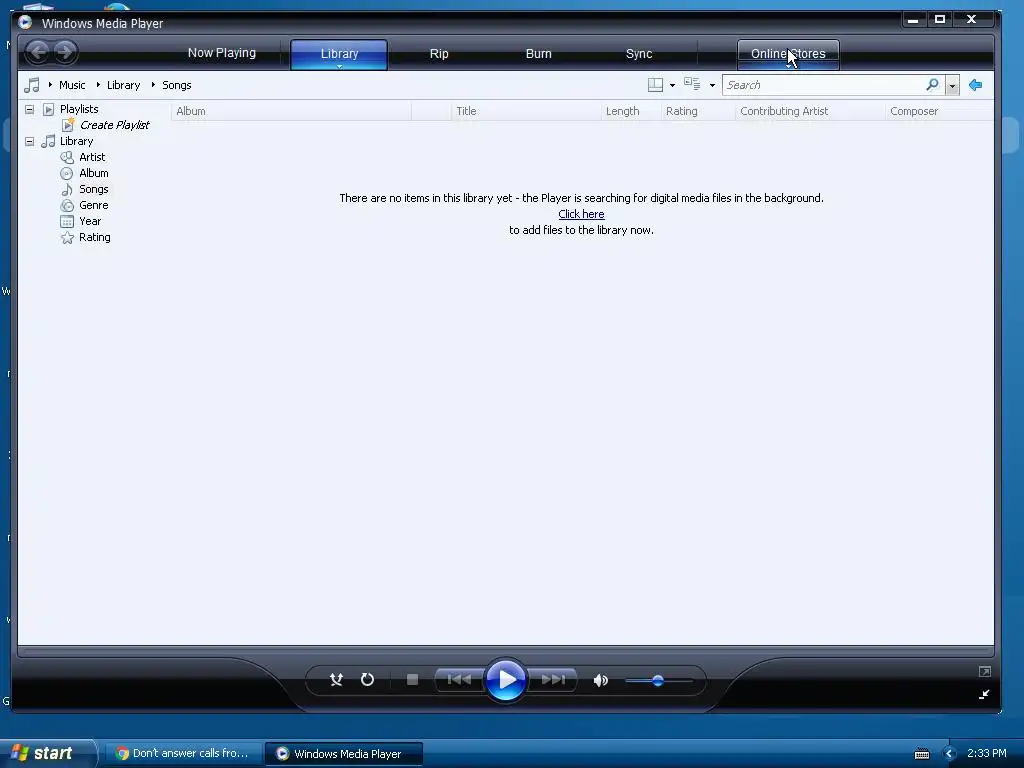Screen dimensions: 1024x768
Task: Focus the Search input box
Action: (823, 85)
